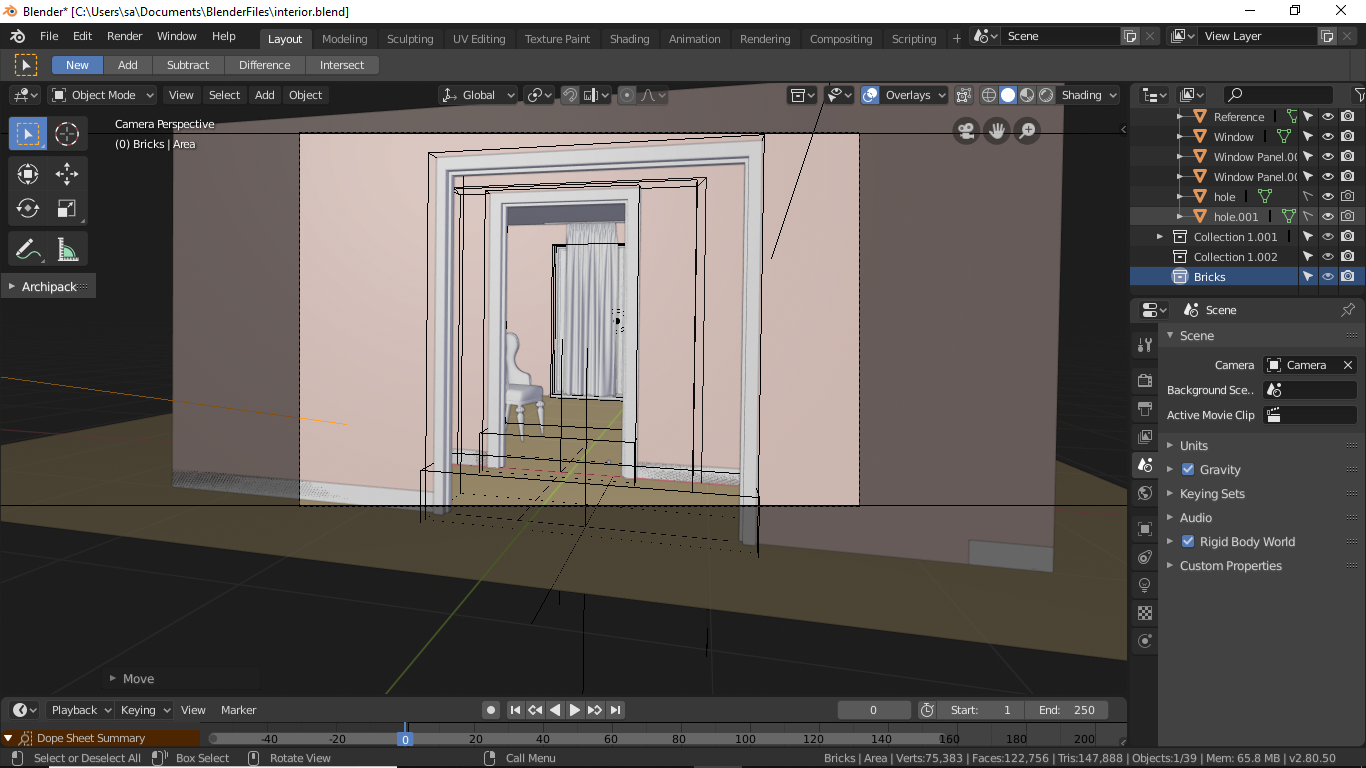1366x768 pixels.
Task: Open the Render menu
Action: pos(125,36)
